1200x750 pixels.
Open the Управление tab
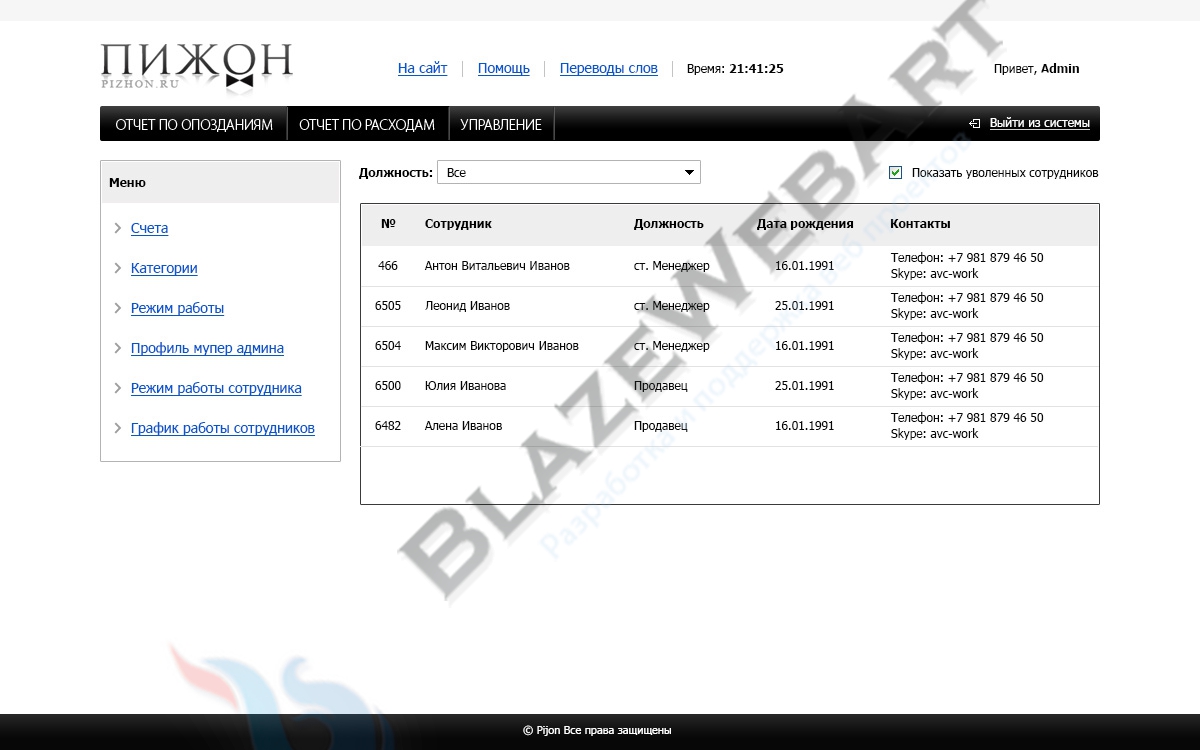tap(501, 125)
